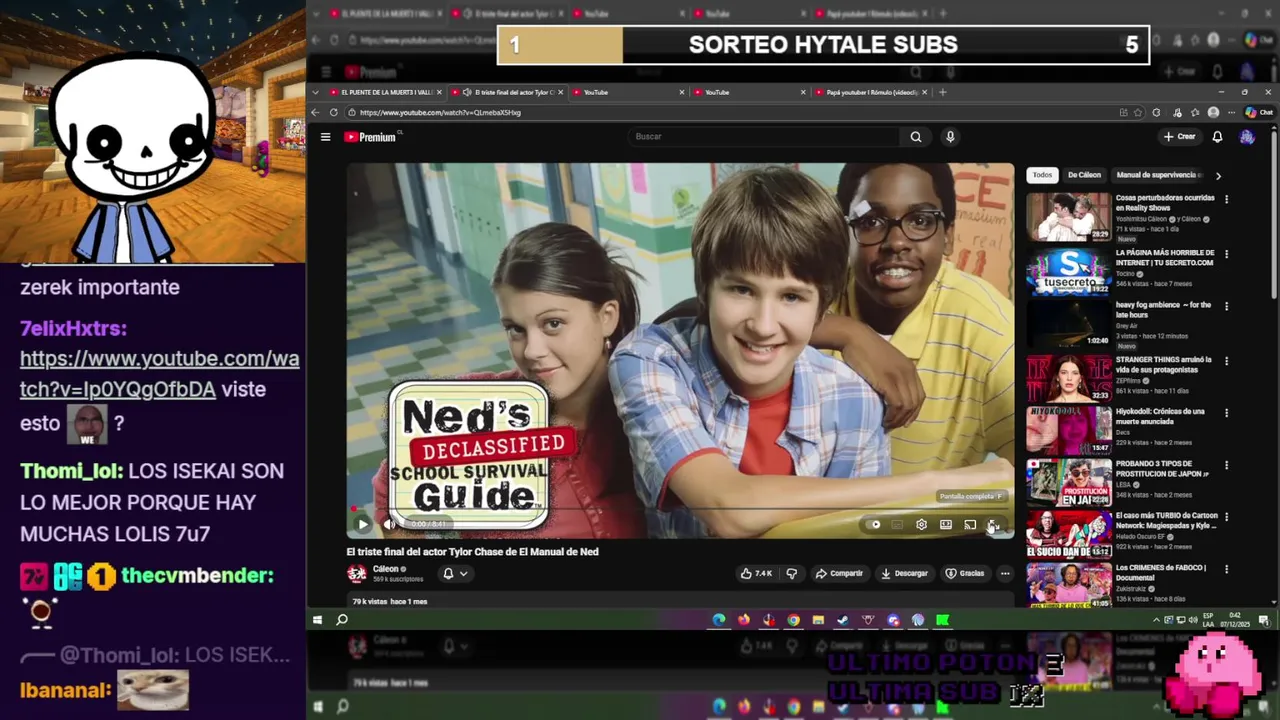Open browser Chat sidebar button
The height and width of the screenshot is (720, 1280).
(x=1259, y=112)
